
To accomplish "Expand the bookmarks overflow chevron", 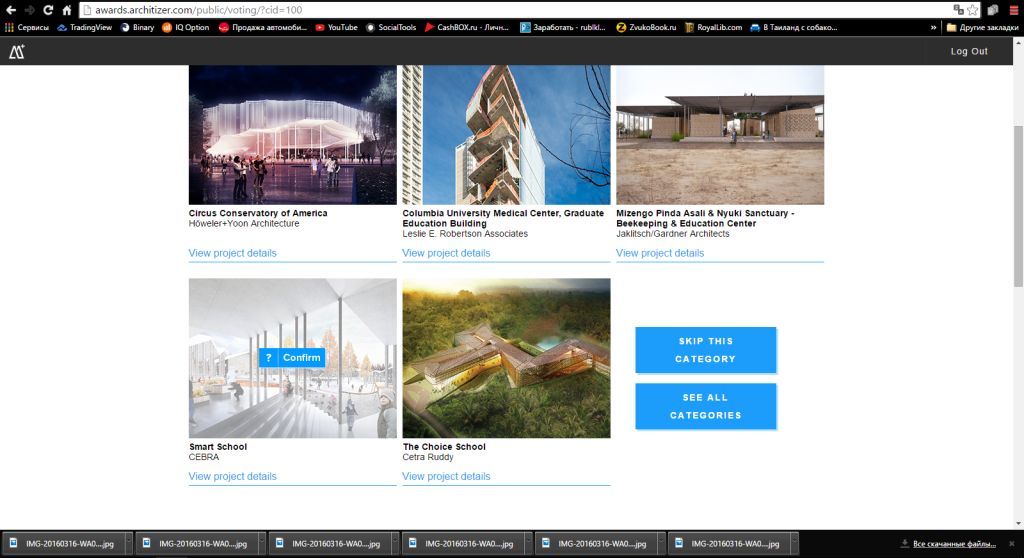I will [933, 27].
